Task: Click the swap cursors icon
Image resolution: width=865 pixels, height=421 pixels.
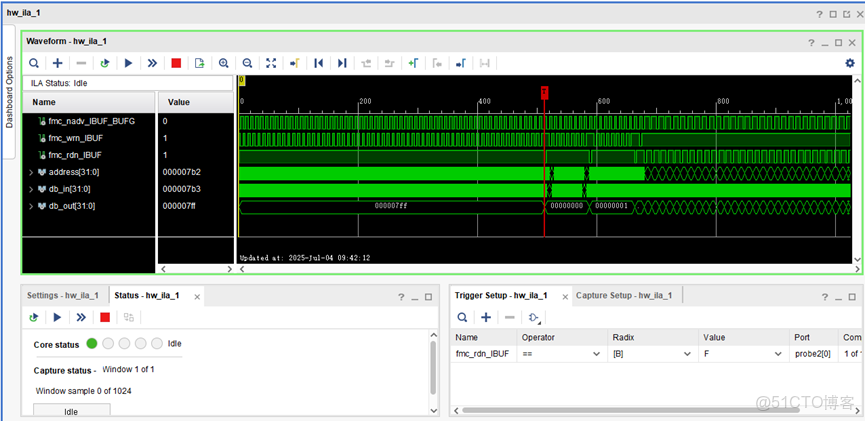Action: (484, 63)
